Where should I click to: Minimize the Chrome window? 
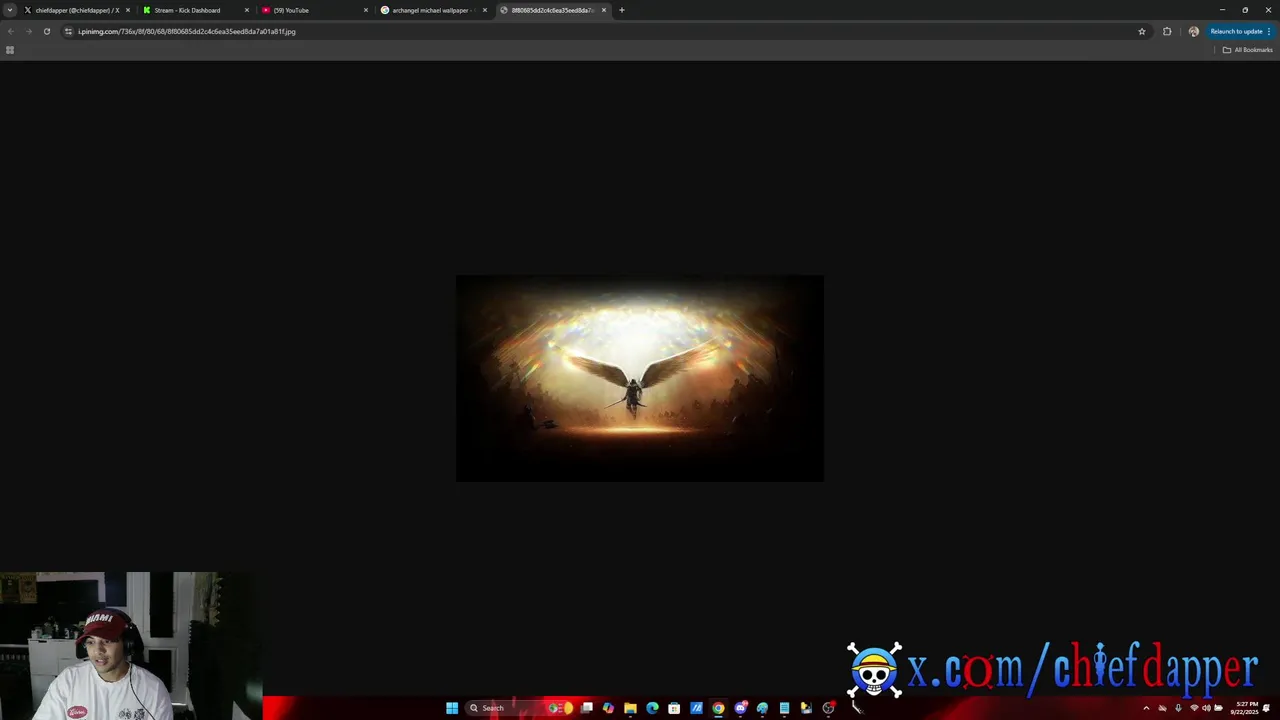pos(1222,10)
